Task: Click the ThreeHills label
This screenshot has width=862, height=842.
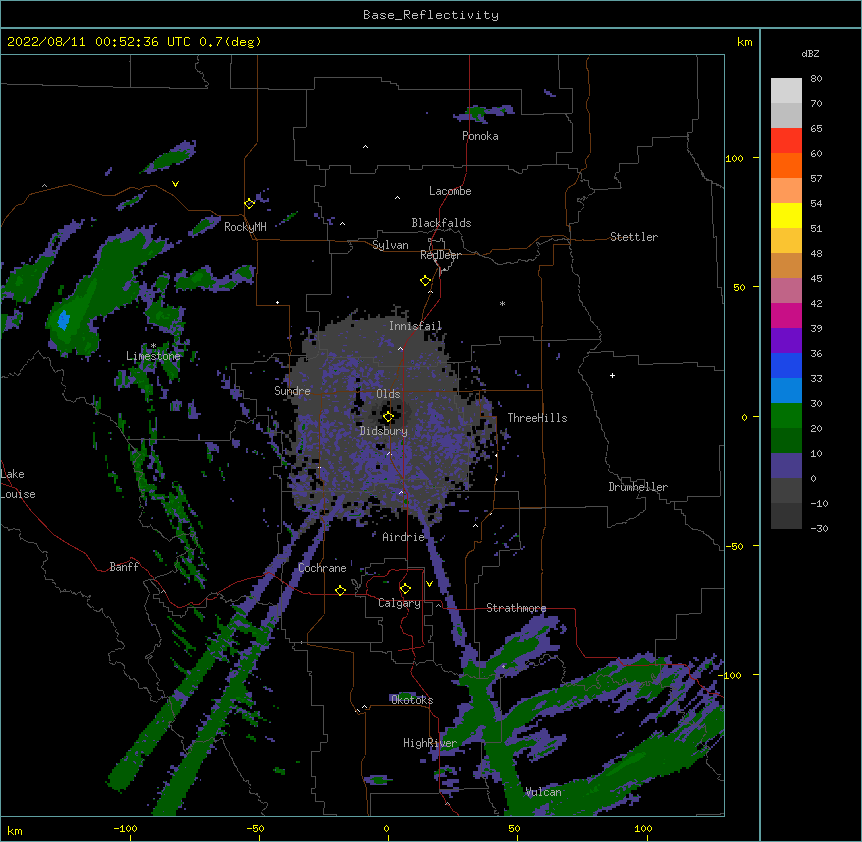Action: point(537,418)
